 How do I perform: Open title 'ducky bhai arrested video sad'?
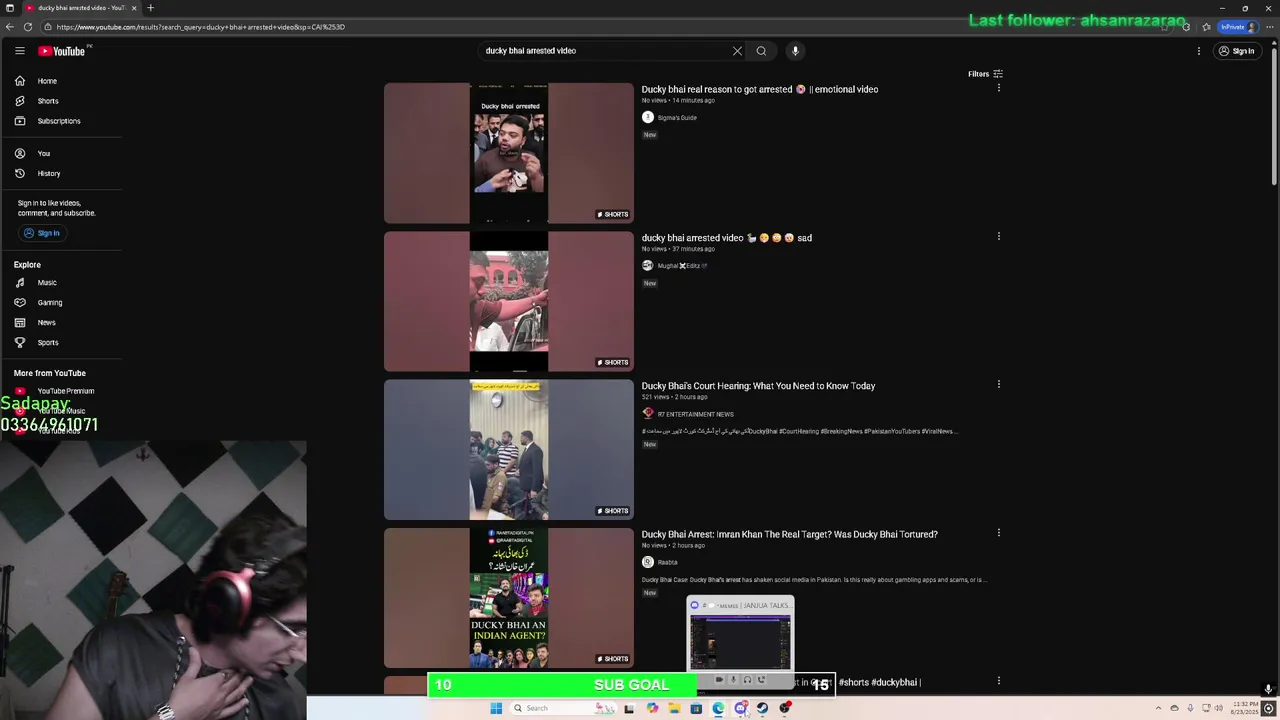(727, 238)
